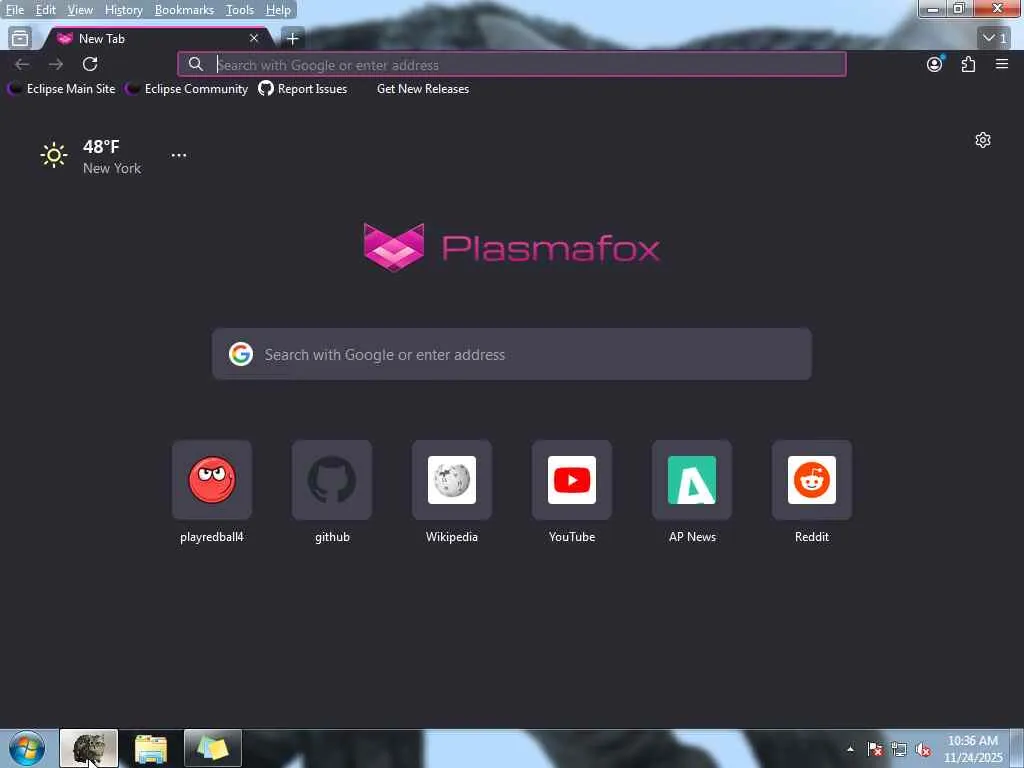Open Eclipse Main Site bookmark
This screenshot has height=768, width=1024.
point(61,89)
